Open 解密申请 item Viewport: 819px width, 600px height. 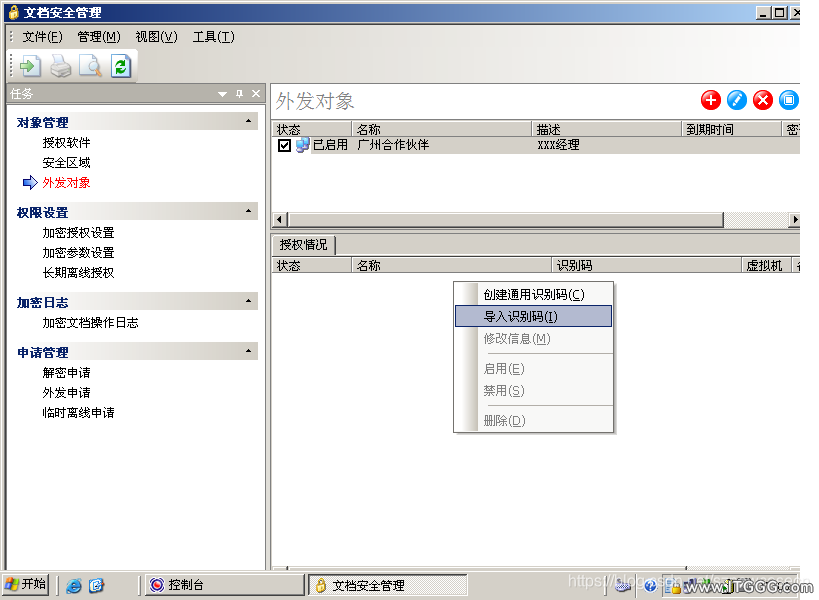click(66, 372)
